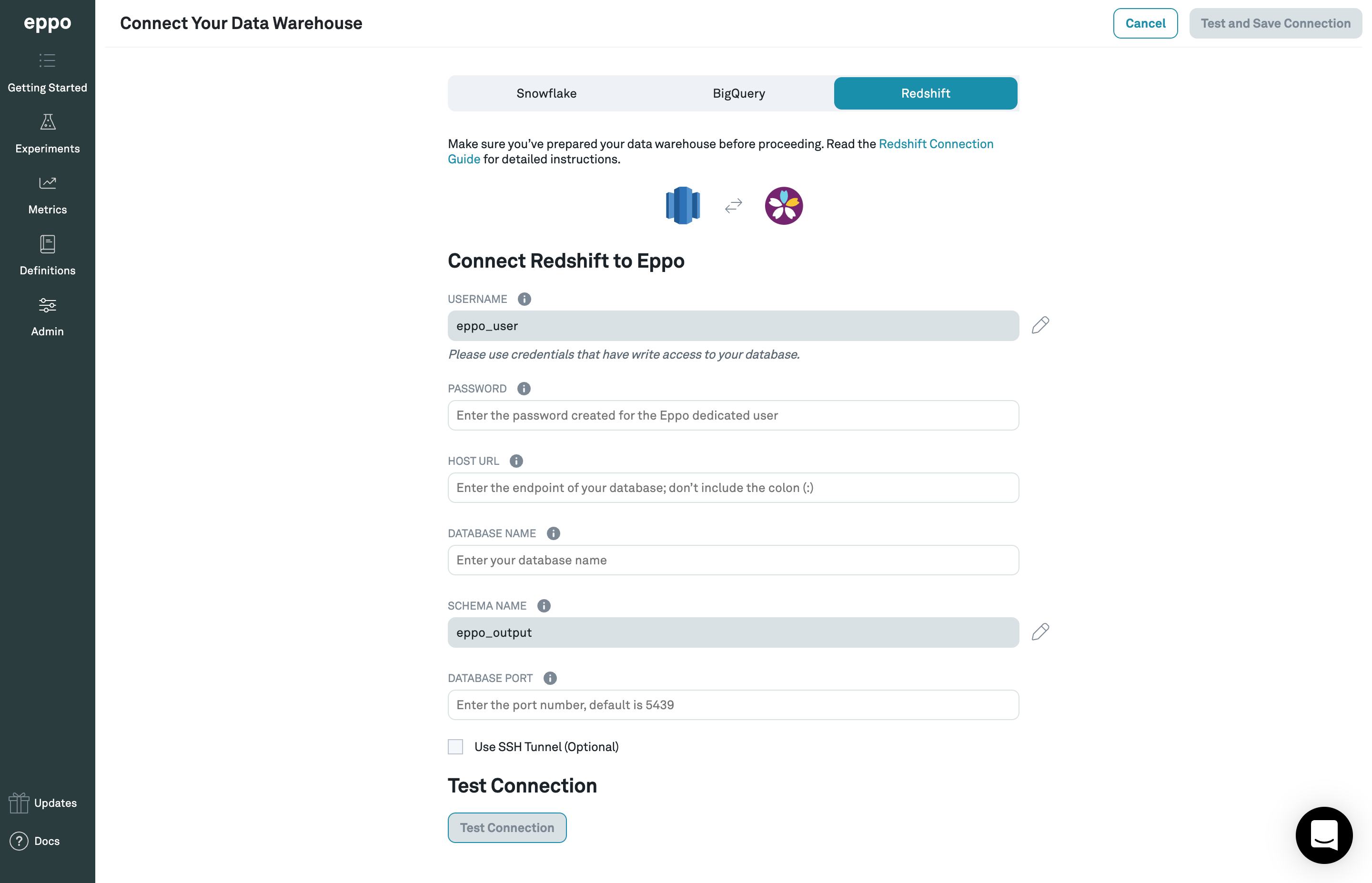Open the chat support widget

click(x=1323, y=835)
